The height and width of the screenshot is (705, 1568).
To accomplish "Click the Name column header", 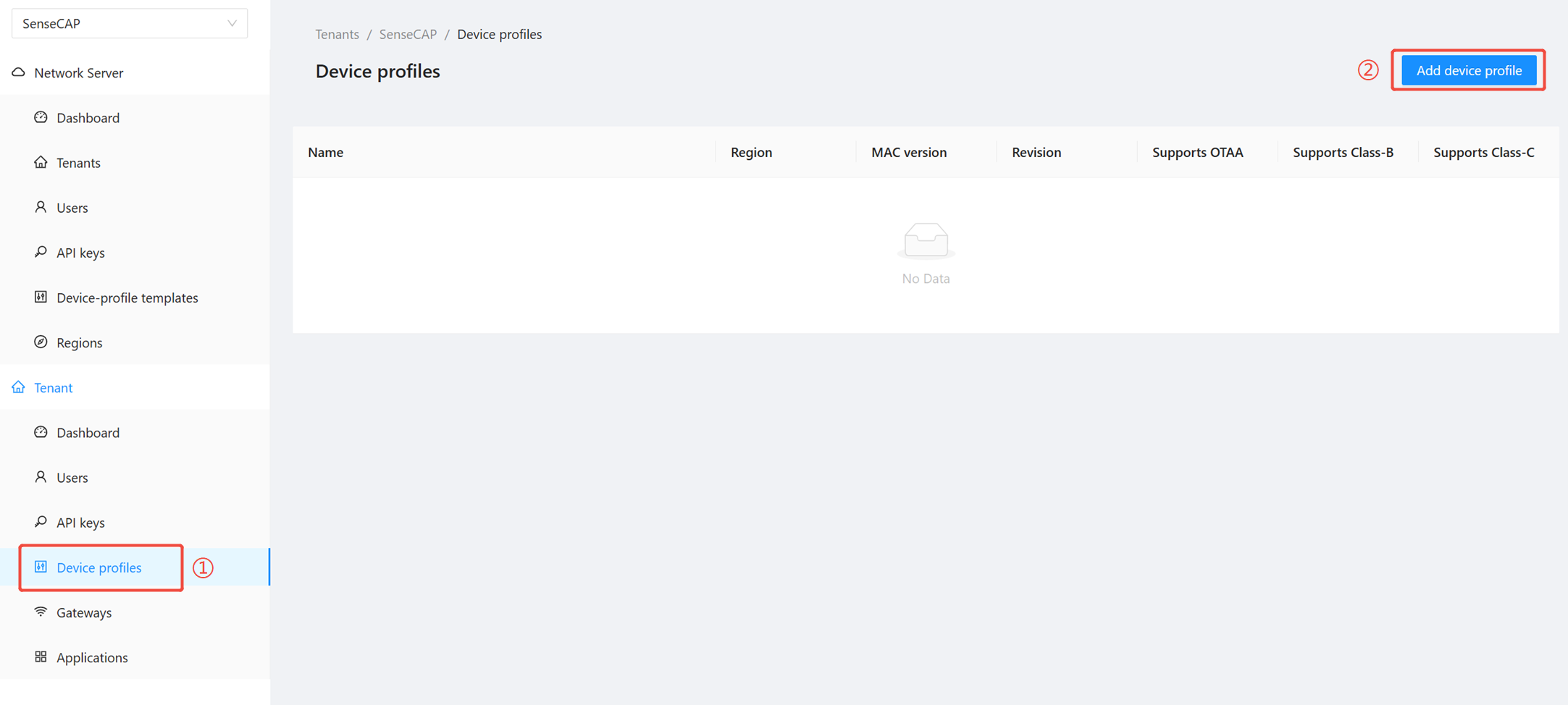I will [x=325, y=153].
